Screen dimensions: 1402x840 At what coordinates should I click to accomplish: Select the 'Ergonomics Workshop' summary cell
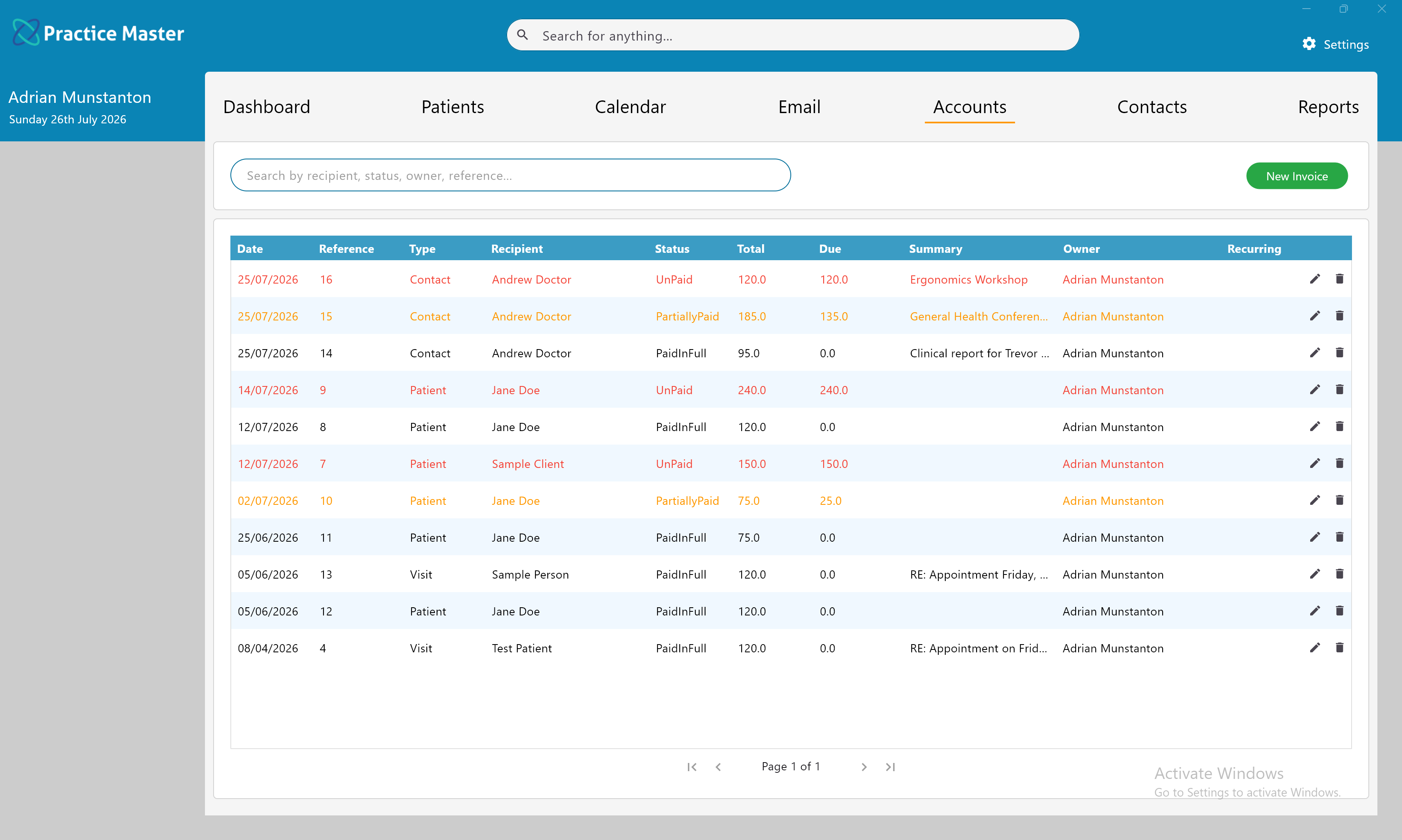click(x=968, y=279)
